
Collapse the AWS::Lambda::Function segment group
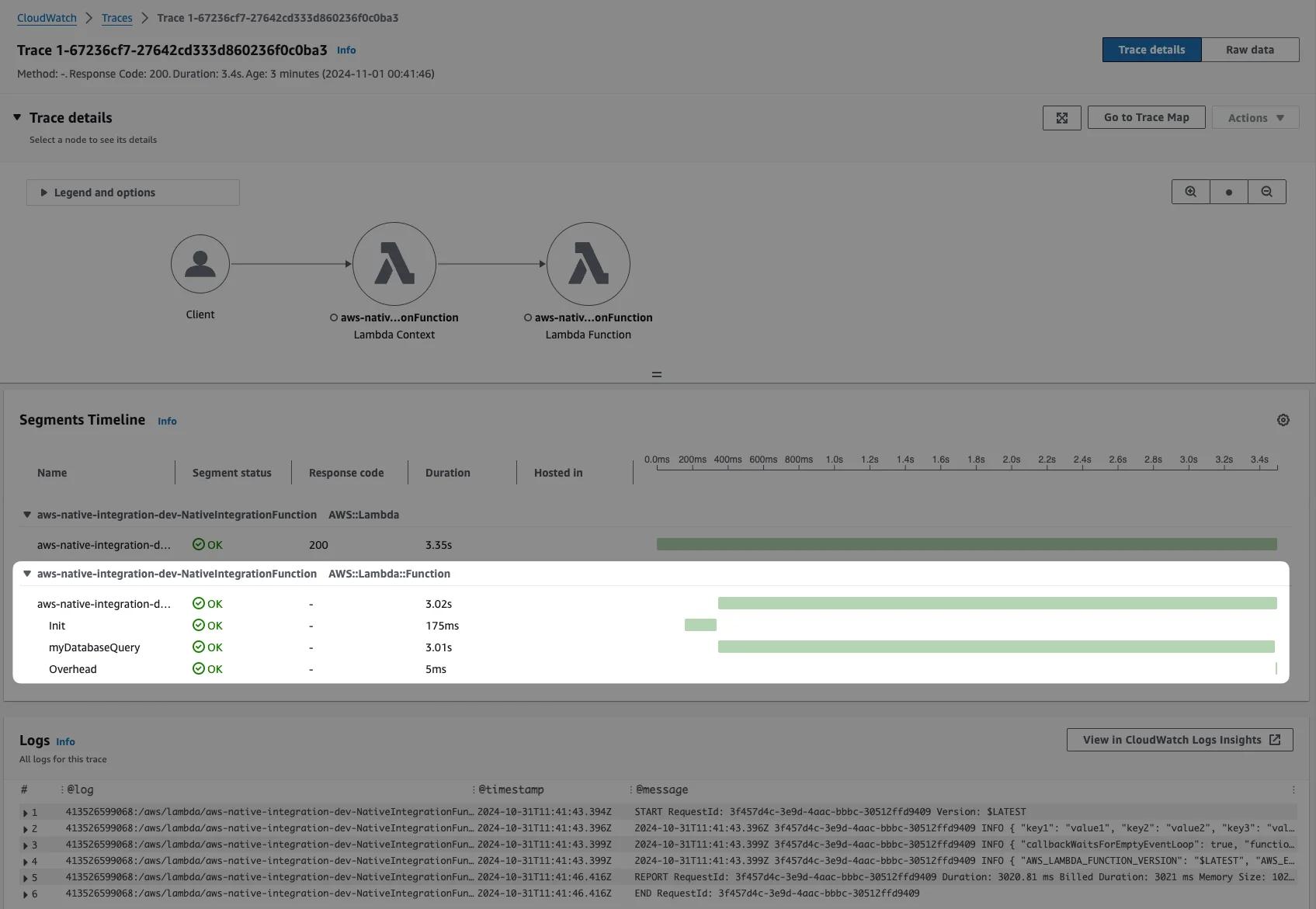[27, 574]
